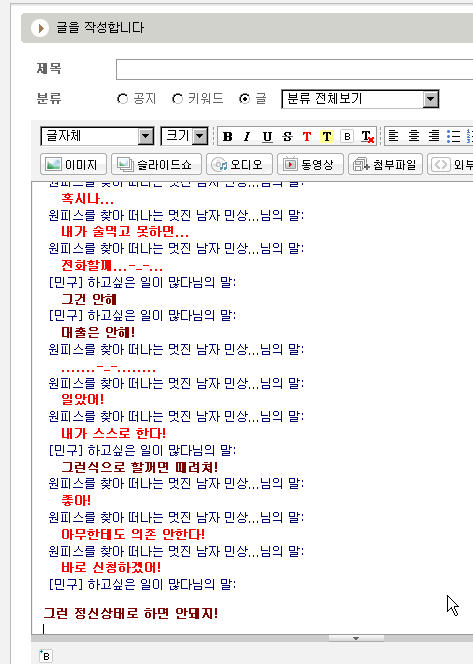Choose the yellow T text highlight color
Image resolution: width=473 pixels, height=664 pixels.
click(326, 136)
